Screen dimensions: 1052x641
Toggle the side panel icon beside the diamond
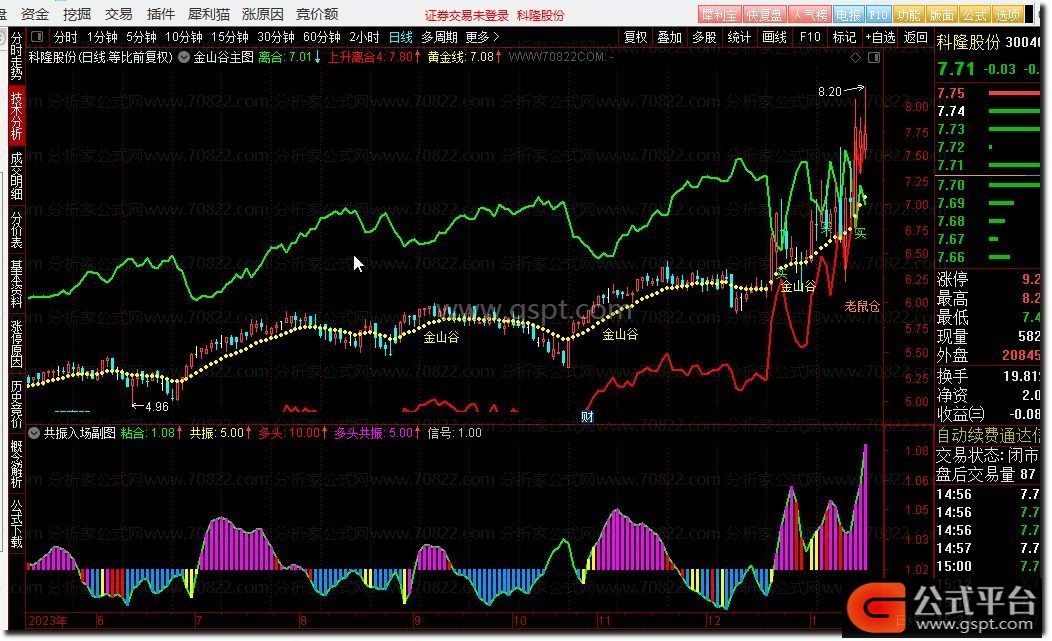click(x=874, y=58)
